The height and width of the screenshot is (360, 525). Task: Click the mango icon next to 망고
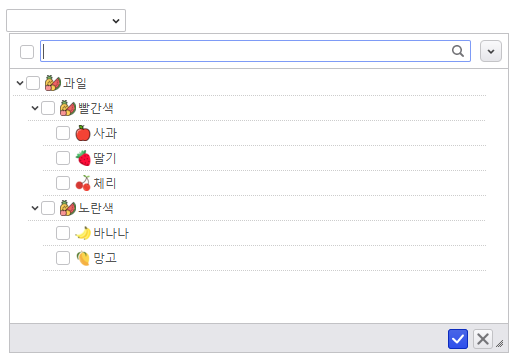[83, 258]
